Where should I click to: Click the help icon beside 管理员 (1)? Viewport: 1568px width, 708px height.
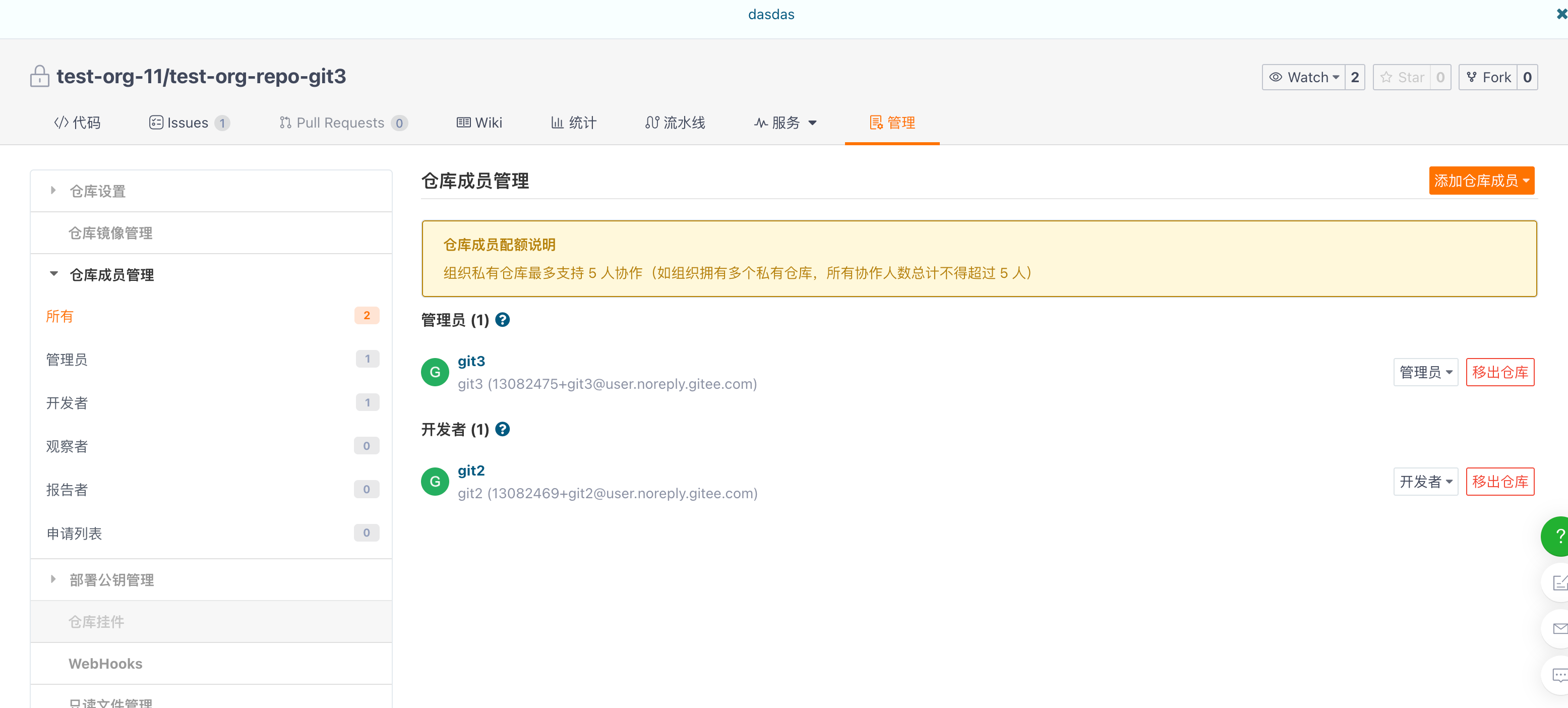pyautogui.click(x=502, y=320)
